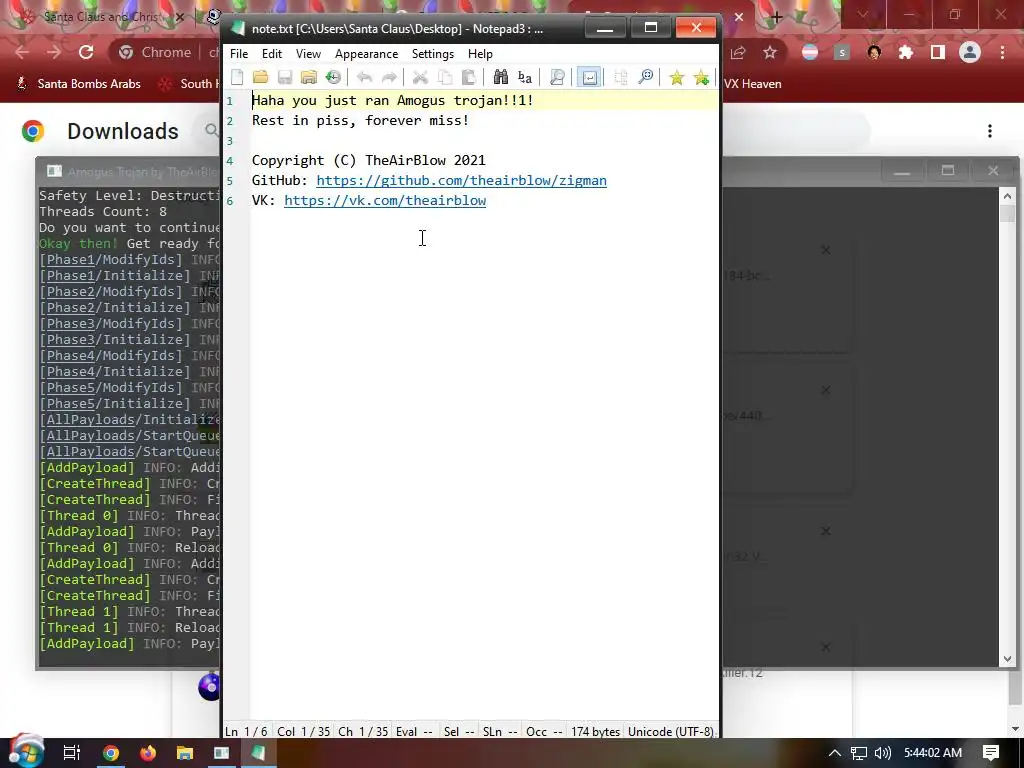Click the folder-with-disk icon after the Save icon
The width and height of the screenshot is (1024, 768).
pyautogui.click(x=309, y=77)
